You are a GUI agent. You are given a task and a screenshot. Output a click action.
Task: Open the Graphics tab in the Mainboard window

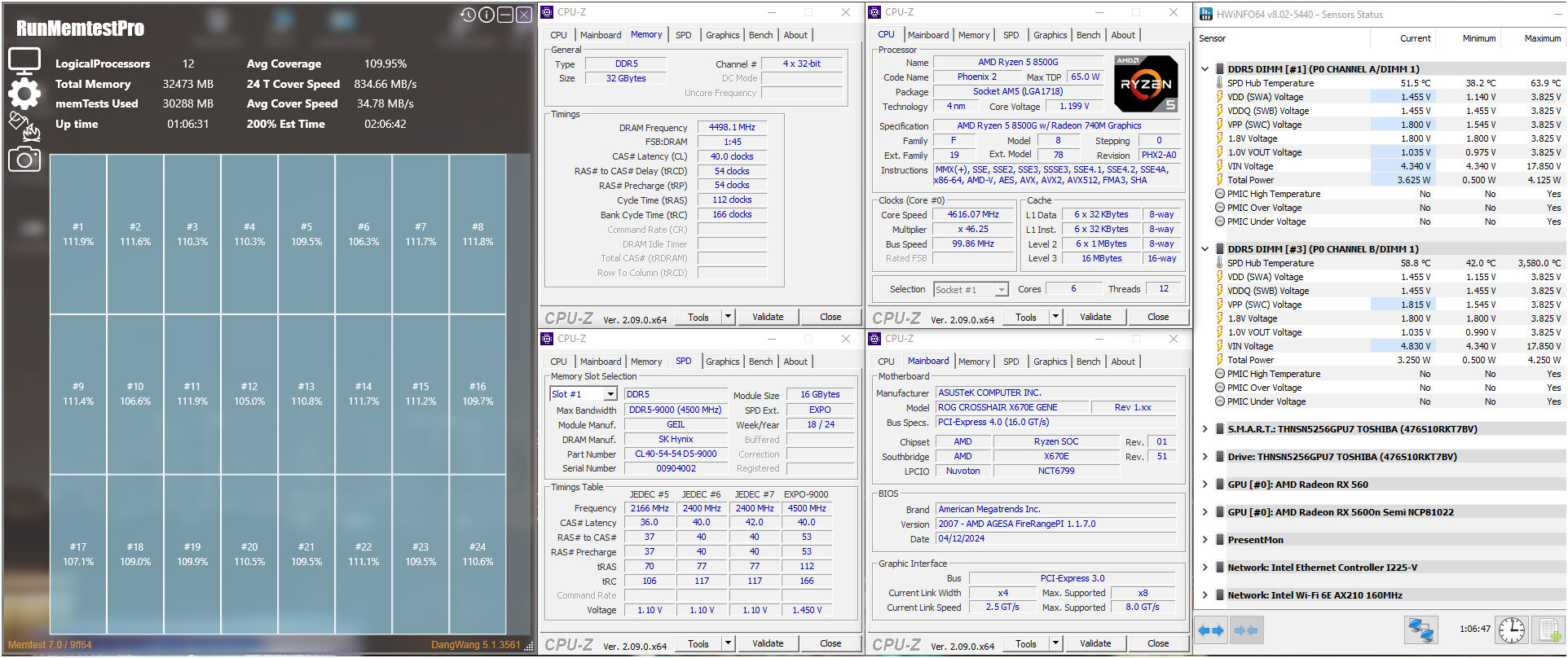coord(1050,362)
